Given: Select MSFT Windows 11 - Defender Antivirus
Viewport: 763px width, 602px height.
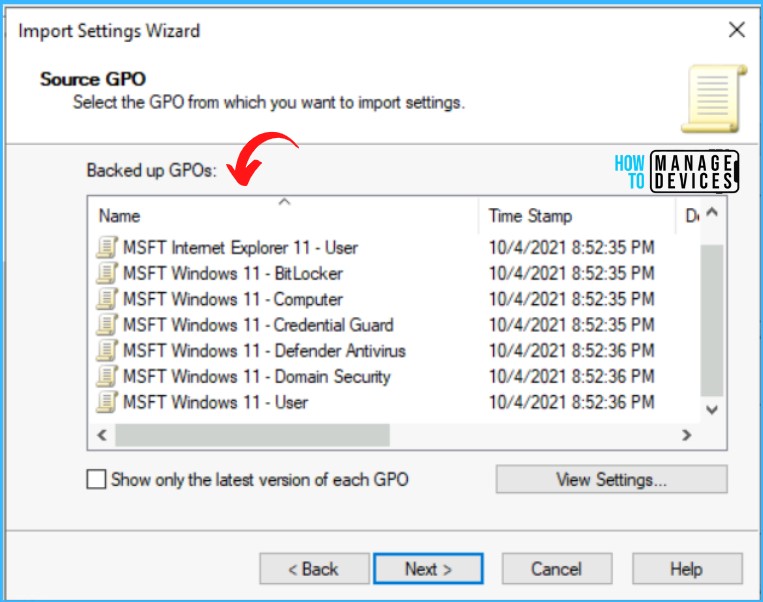Looking at the screenshot, I should click(x=264, y=351).
